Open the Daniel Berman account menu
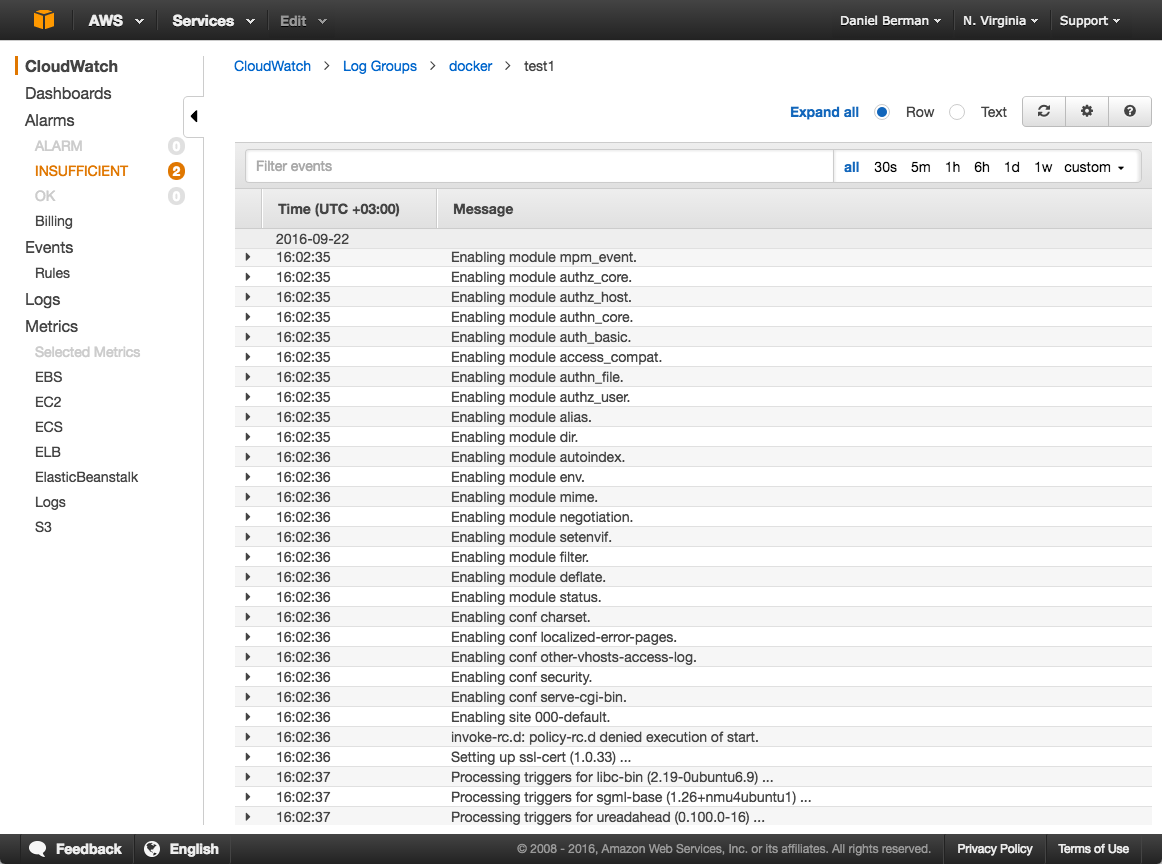1162x864 pixels. tap(890, 21)
